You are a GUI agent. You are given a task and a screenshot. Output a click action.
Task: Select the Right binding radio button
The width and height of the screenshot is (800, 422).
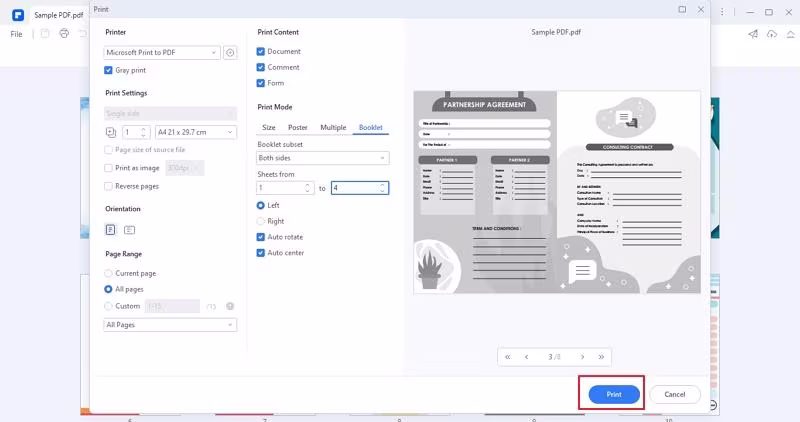[x=261, y=221]
